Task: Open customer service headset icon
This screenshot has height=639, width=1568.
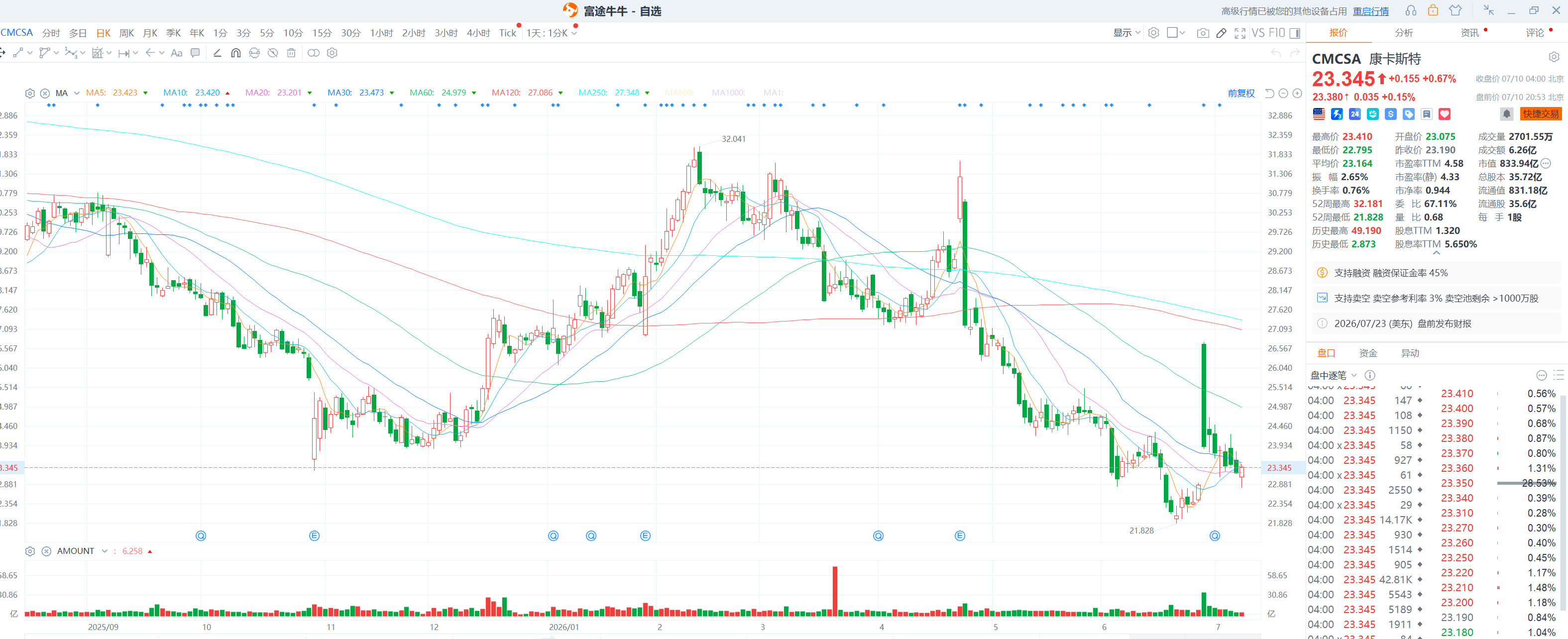Action: [1411, 11]
